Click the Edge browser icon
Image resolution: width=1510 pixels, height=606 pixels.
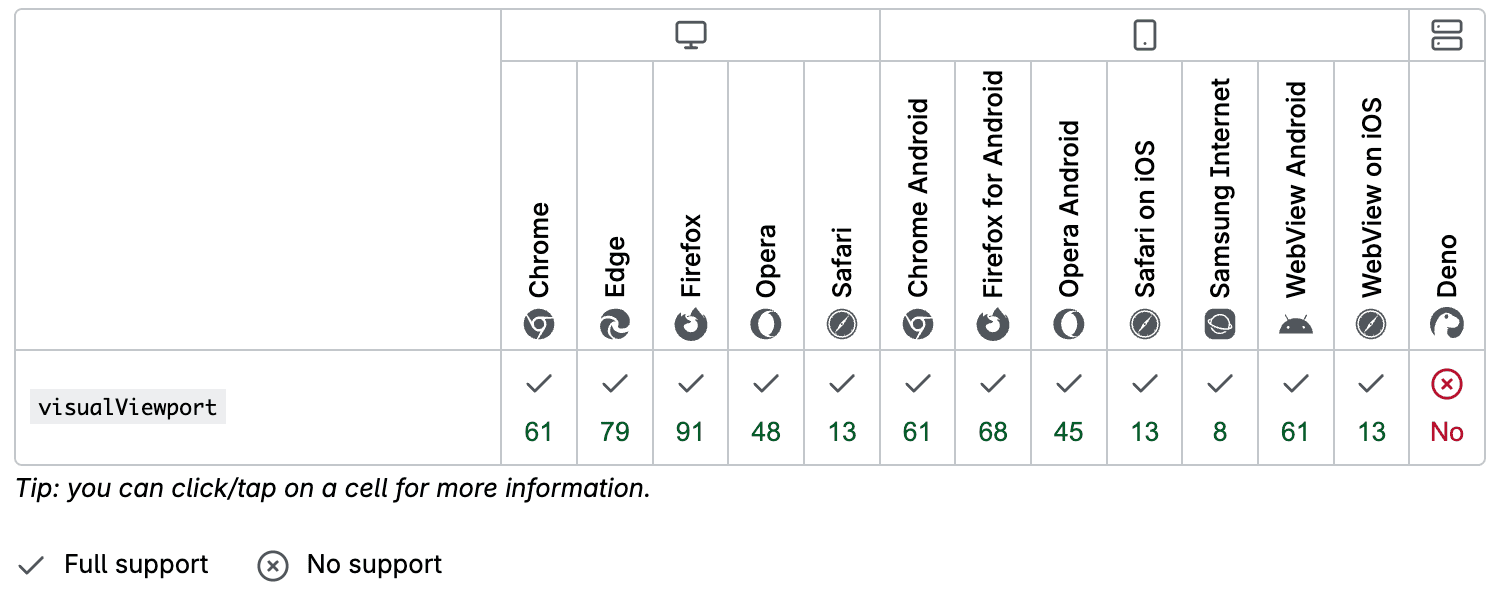[615, 325]
